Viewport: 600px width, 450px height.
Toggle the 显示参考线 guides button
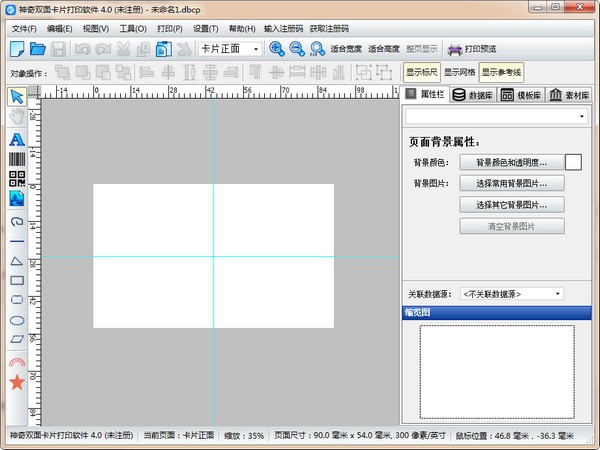coord(501,72)
